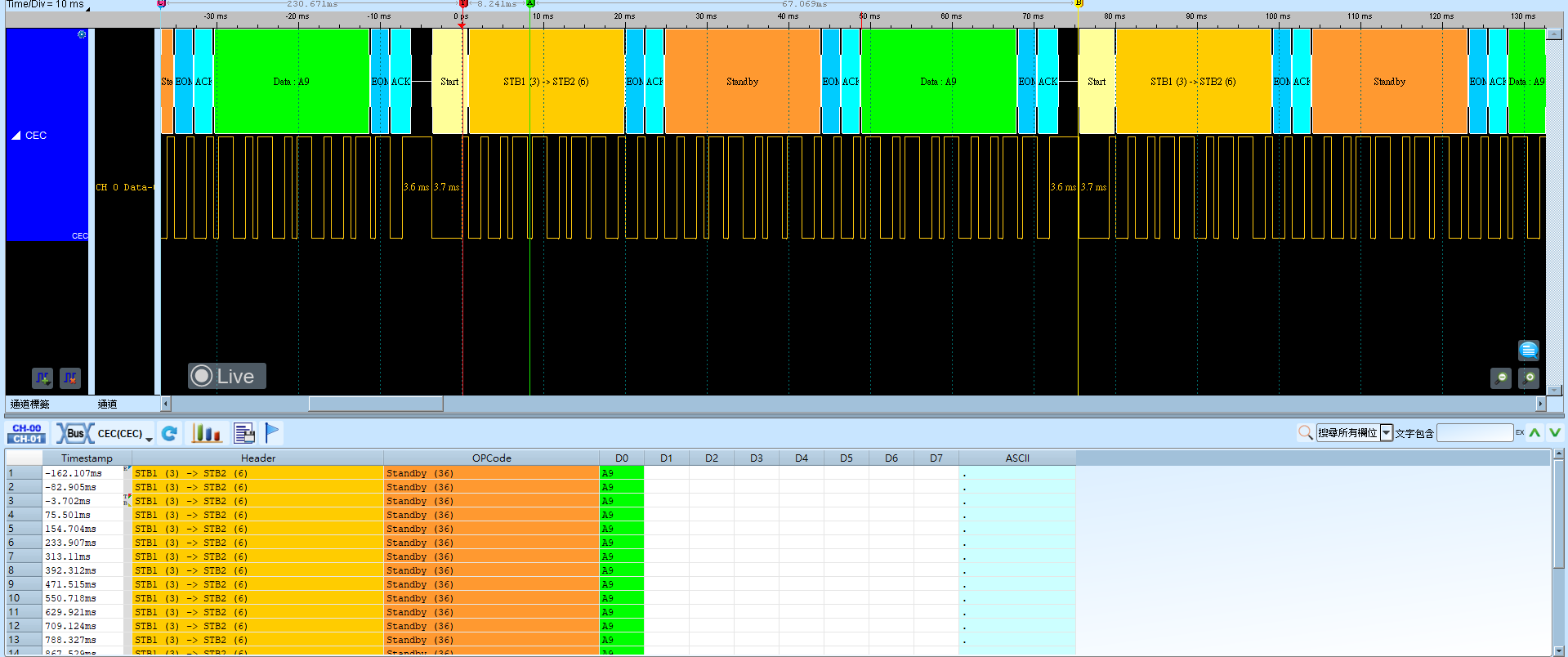Collapse the CEC bus channel triangle
The height and width of the screenshot is (657, 1568).
[16, 136]
